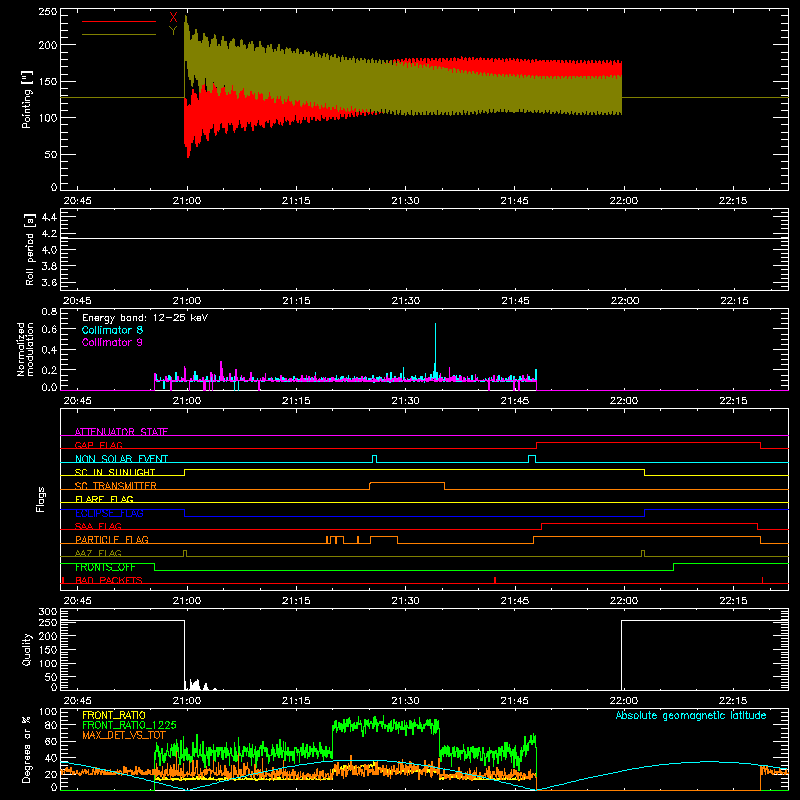This screenshot has height=800, width=800.
Task: Click the 250 tick label on Pointing axis
Action: pos(48,12)
